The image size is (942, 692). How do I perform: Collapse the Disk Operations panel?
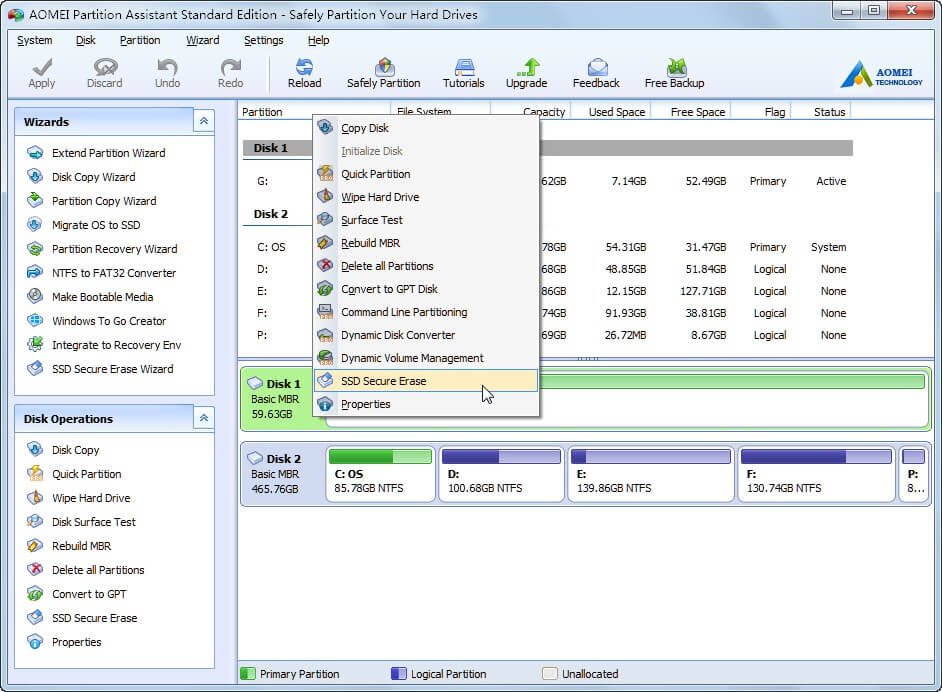tap(204, 418)
